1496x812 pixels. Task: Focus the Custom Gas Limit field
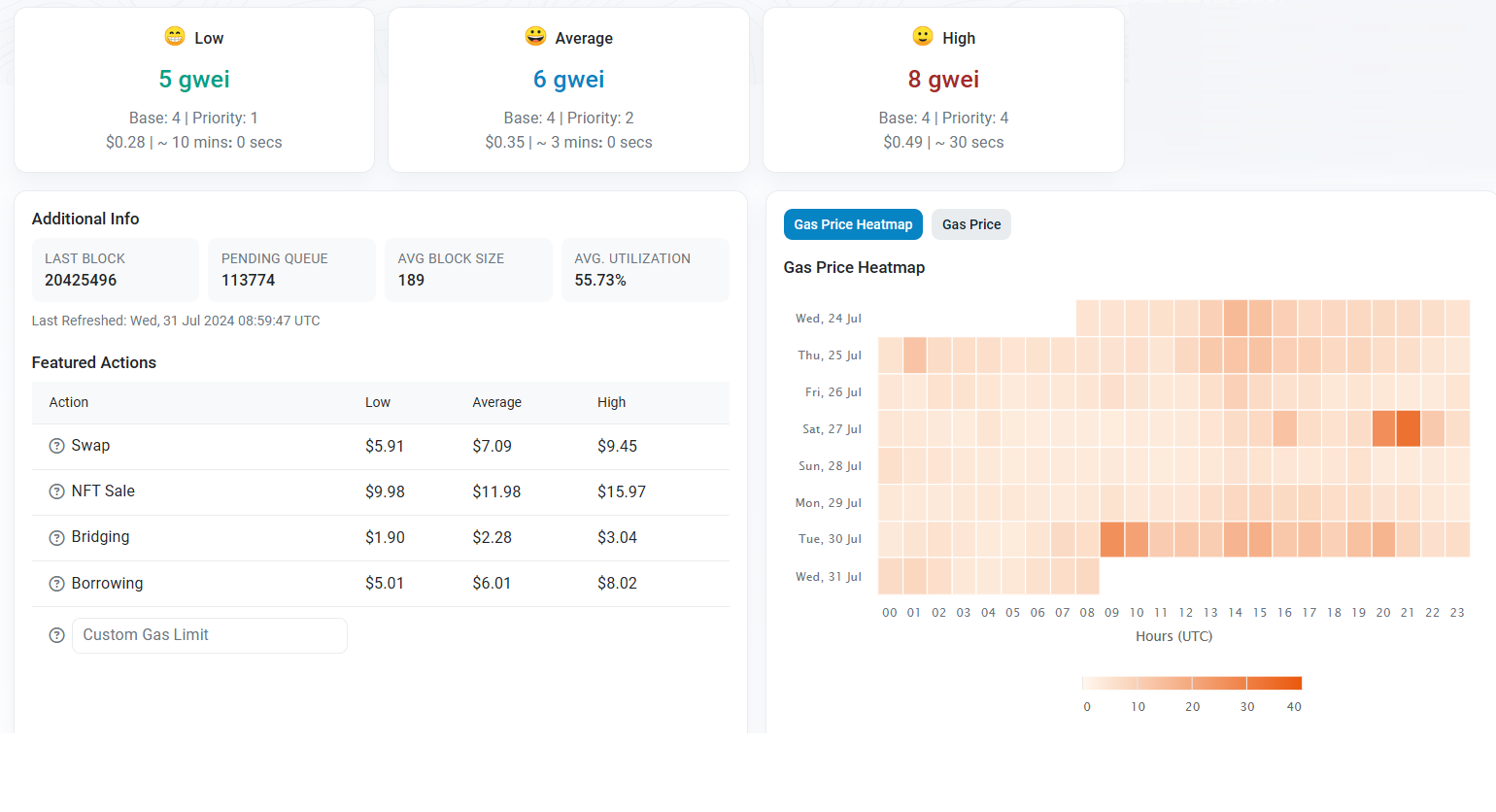coord(210,635)
